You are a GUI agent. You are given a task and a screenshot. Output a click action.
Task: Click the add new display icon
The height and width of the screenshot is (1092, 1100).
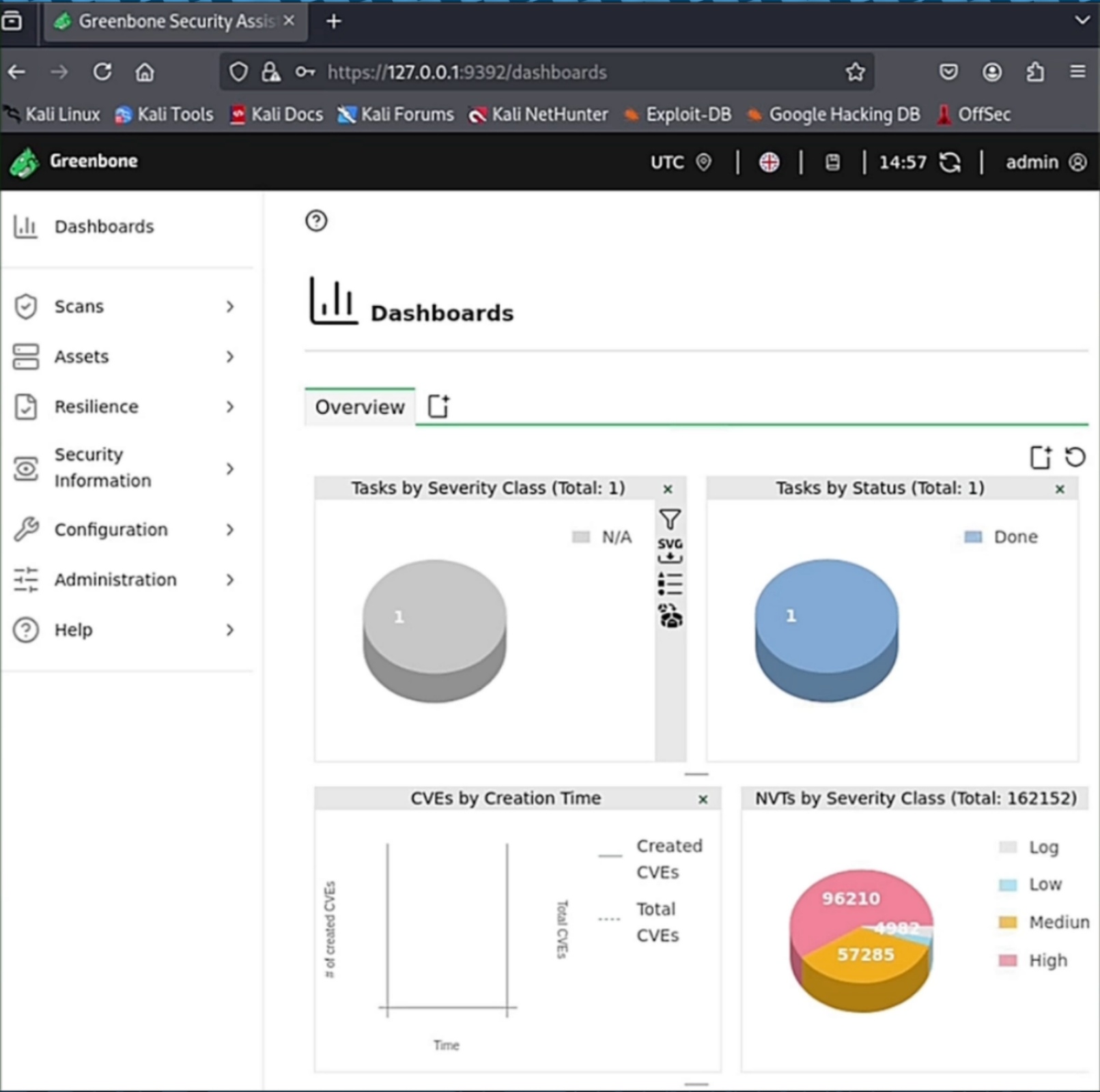1041,457
